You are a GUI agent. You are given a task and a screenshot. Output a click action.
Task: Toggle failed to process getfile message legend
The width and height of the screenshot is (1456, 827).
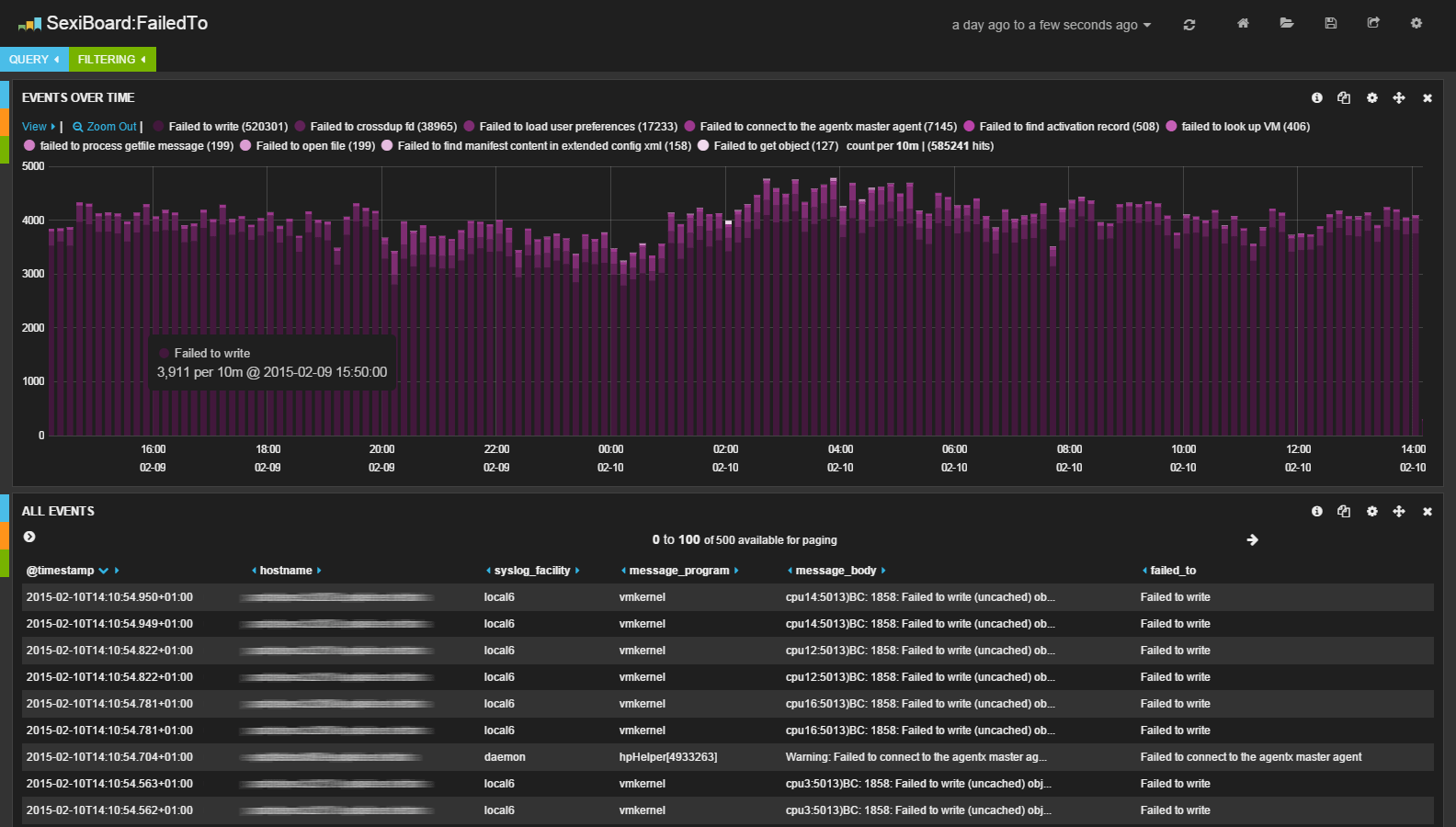(x=129, y=146)
